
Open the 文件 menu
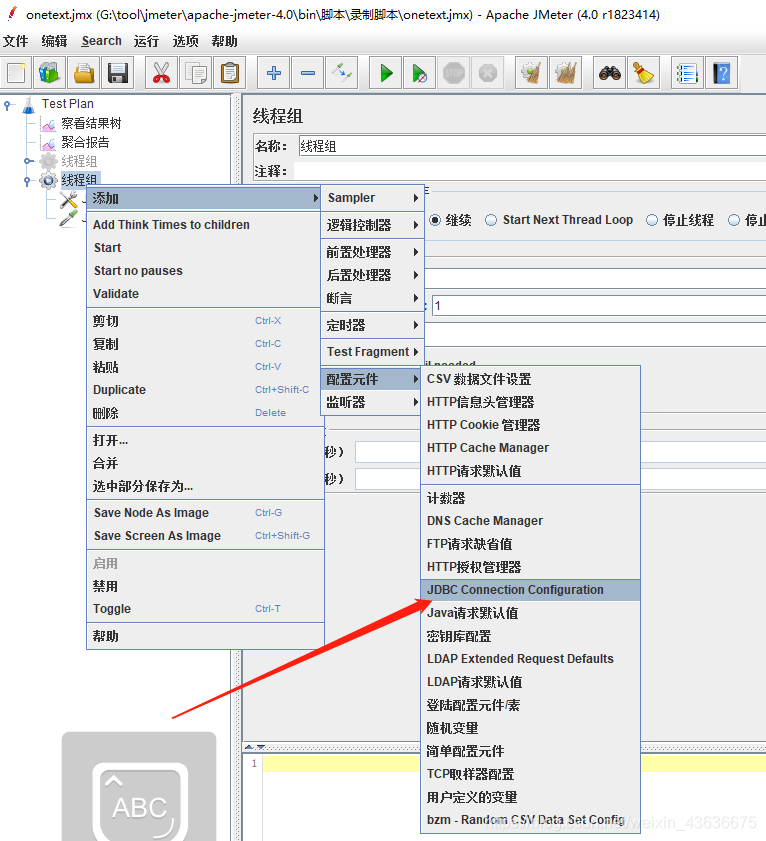(x=16, y=41)
